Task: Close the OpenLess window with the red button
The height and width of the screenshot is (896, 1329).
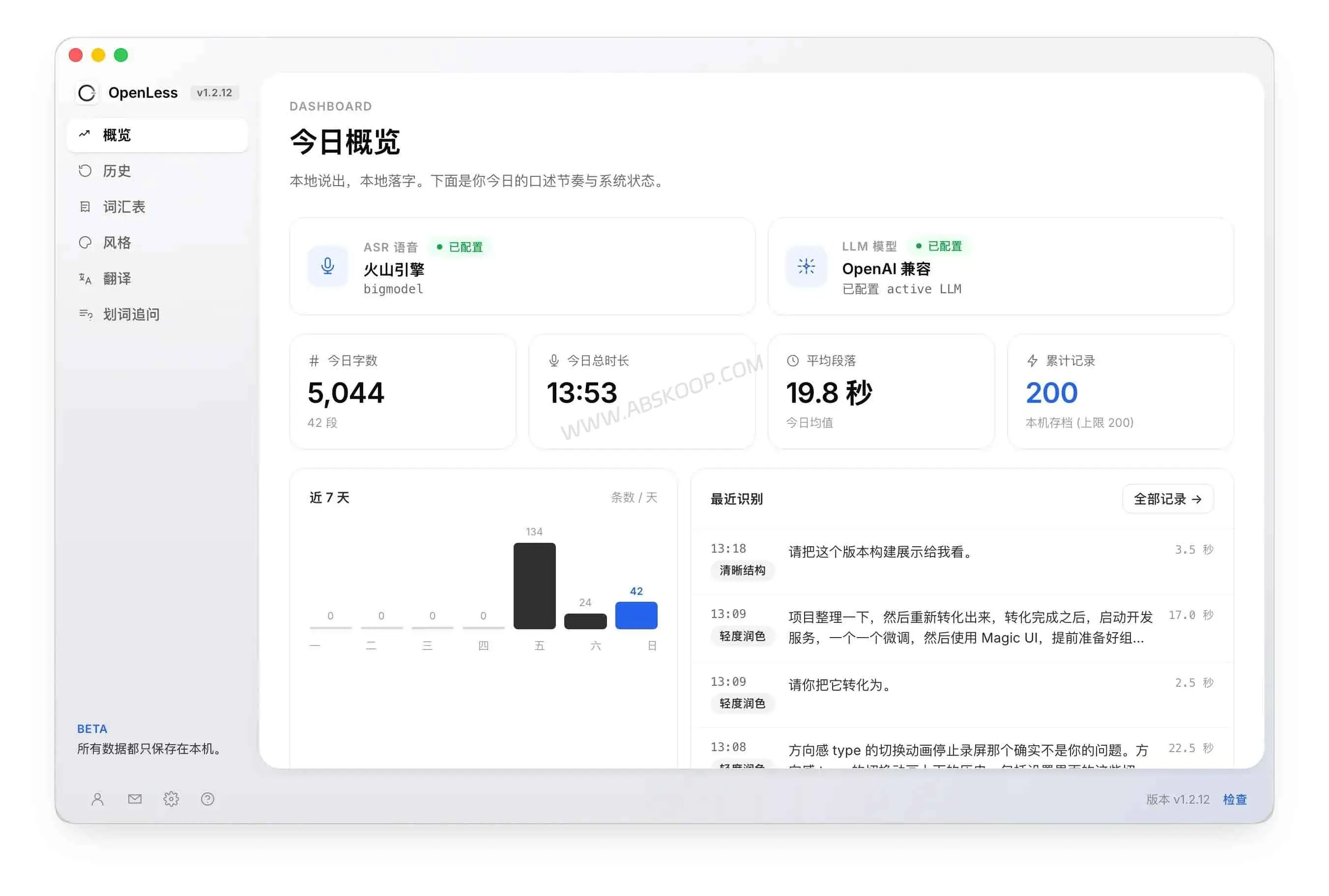Action: click(76, 55)
